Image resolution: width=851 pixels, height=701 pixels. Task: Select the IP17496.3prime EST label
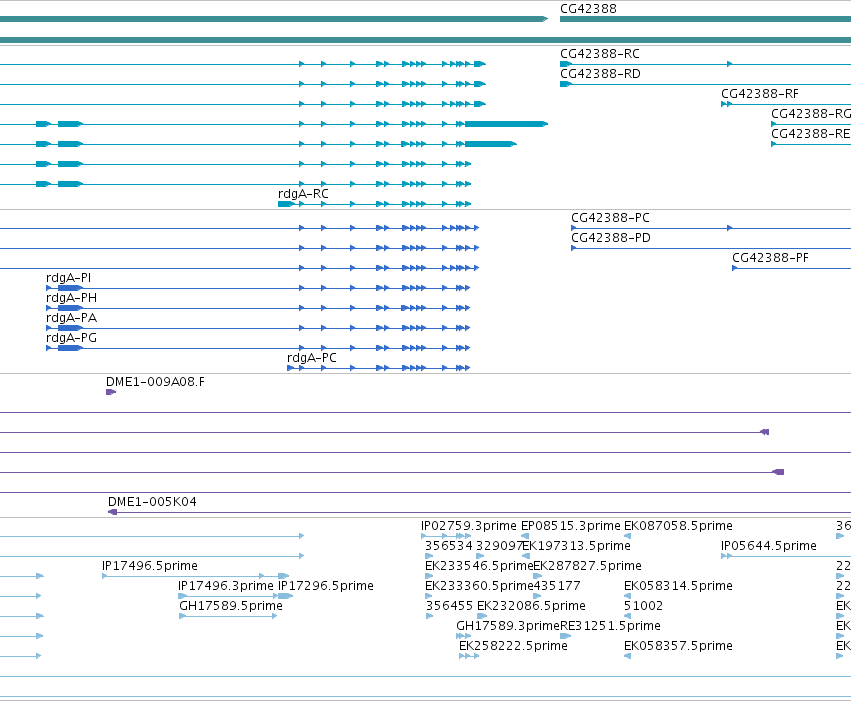pyautogui.click(x=226, y=586)
